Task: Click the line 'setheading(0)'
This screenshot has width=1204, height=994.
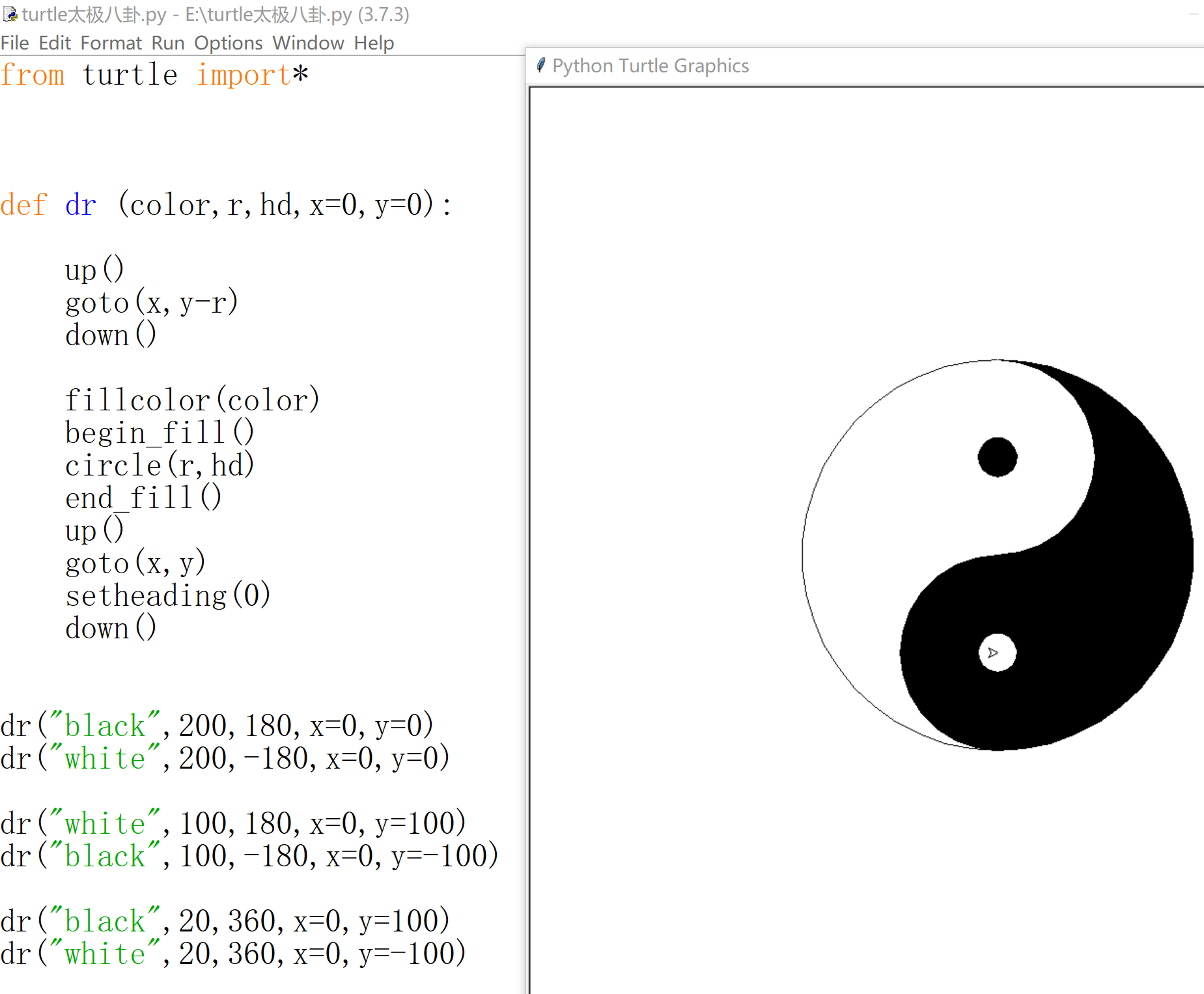Action: (x=168, y=596)
